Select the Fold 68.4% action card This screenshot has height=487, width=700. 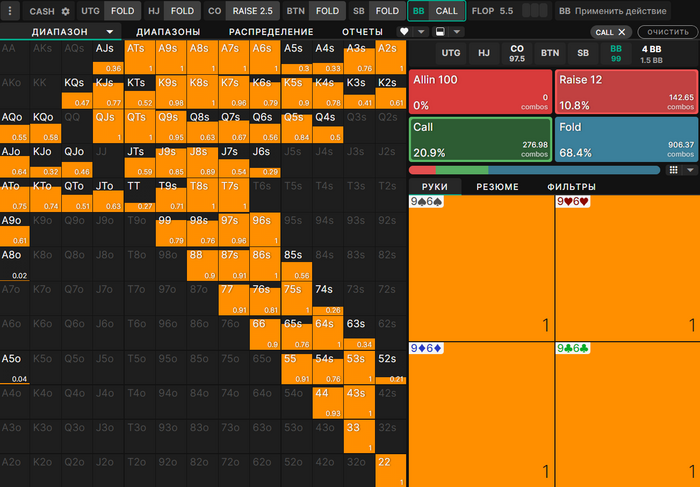click(626, 139)
